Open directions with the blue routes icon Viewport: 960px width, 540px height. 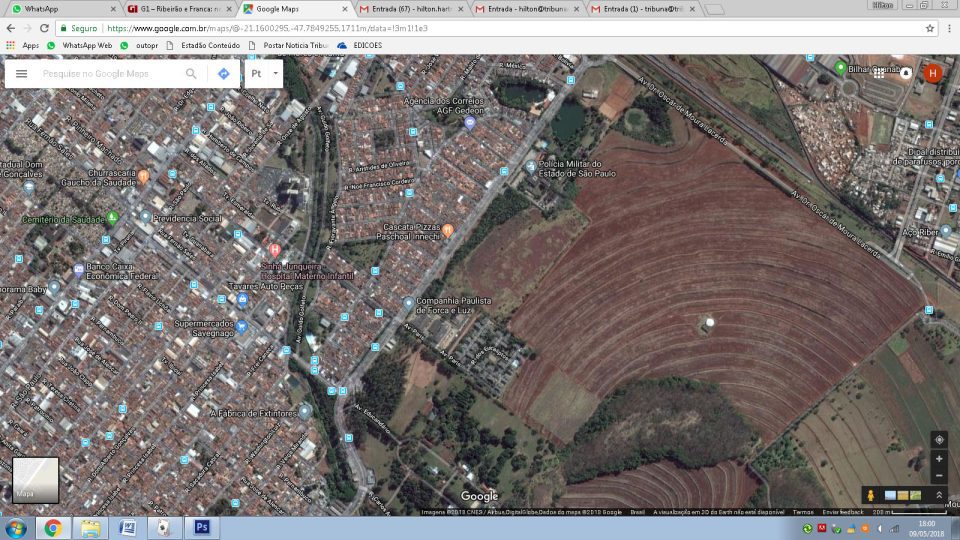point(223,74)
